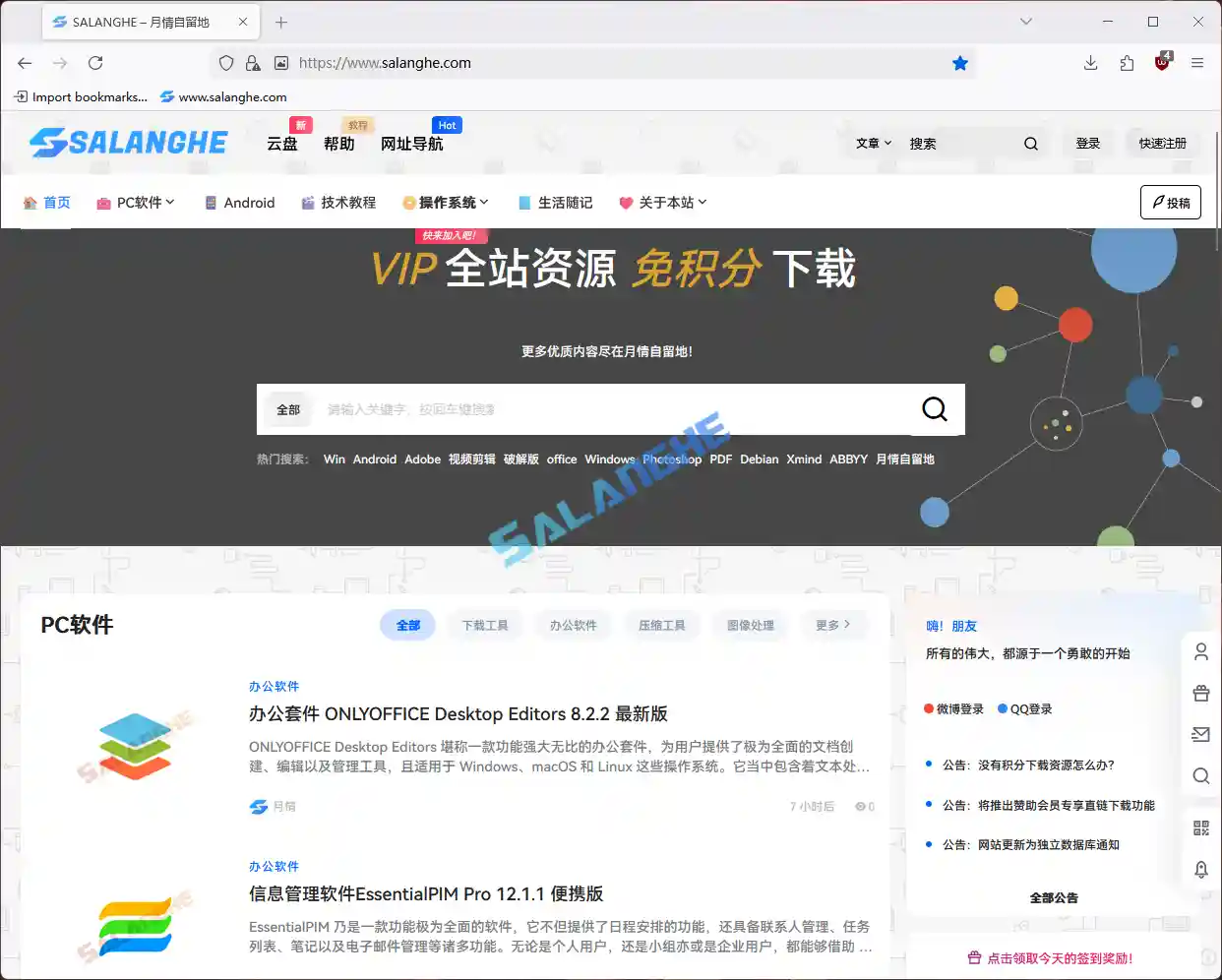Select QQ登录 as login method

[x=1024, y=707]
